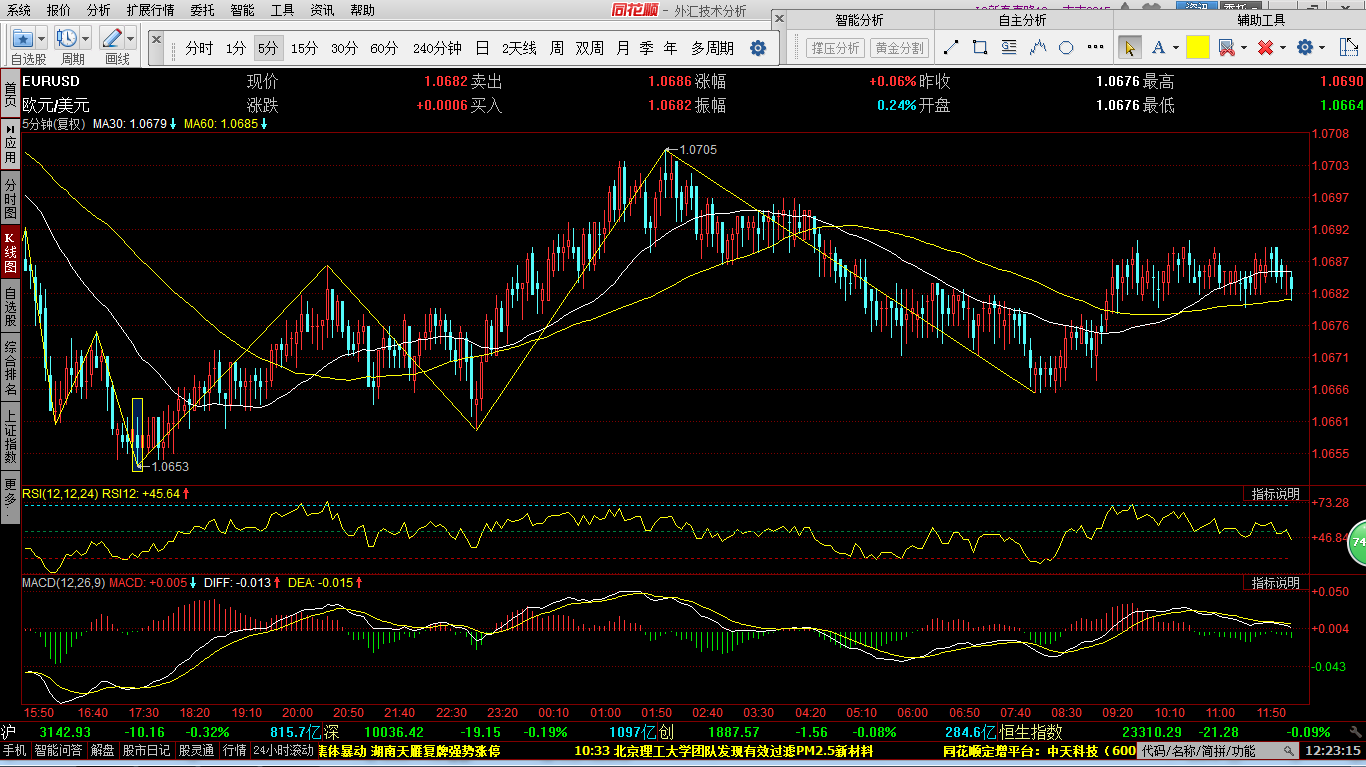The image size is (1366, 767).
Task: Open the 首页 sidebar tab
Action: (10, 93)
